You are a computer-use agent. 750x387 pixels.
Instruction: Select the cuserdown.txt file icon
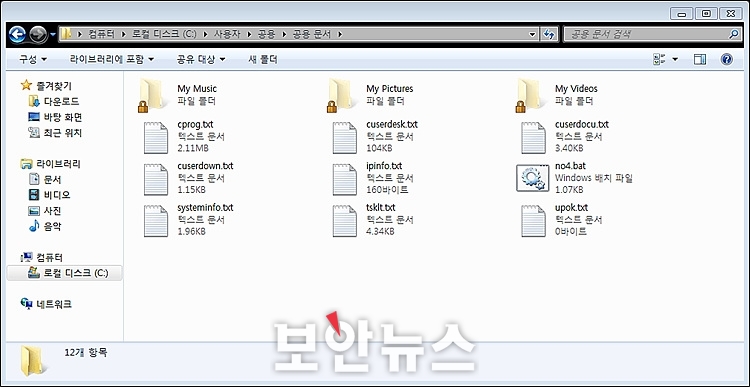tap(156, 179)
